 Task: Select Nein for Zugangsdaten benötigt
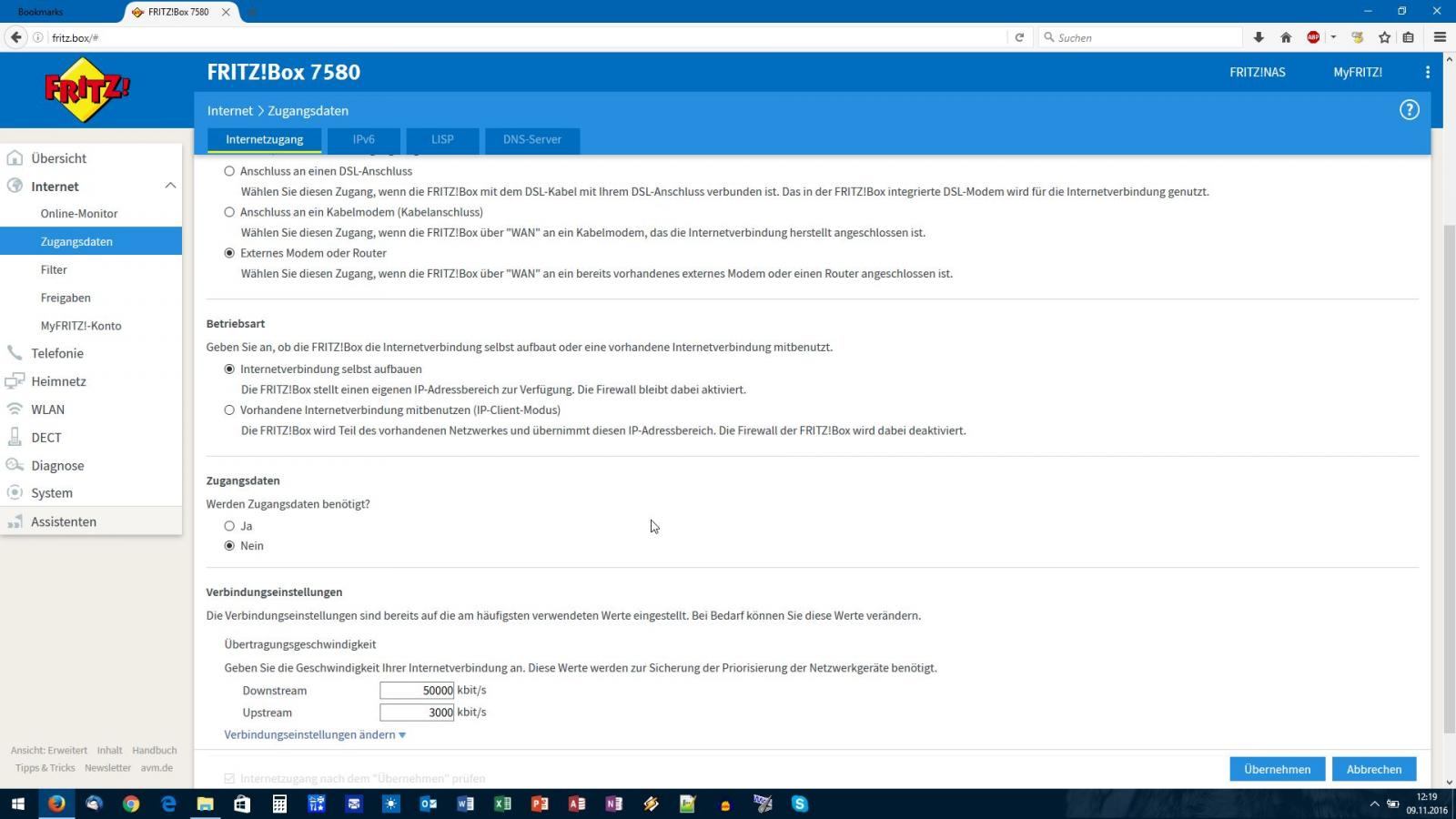point(229,546)
